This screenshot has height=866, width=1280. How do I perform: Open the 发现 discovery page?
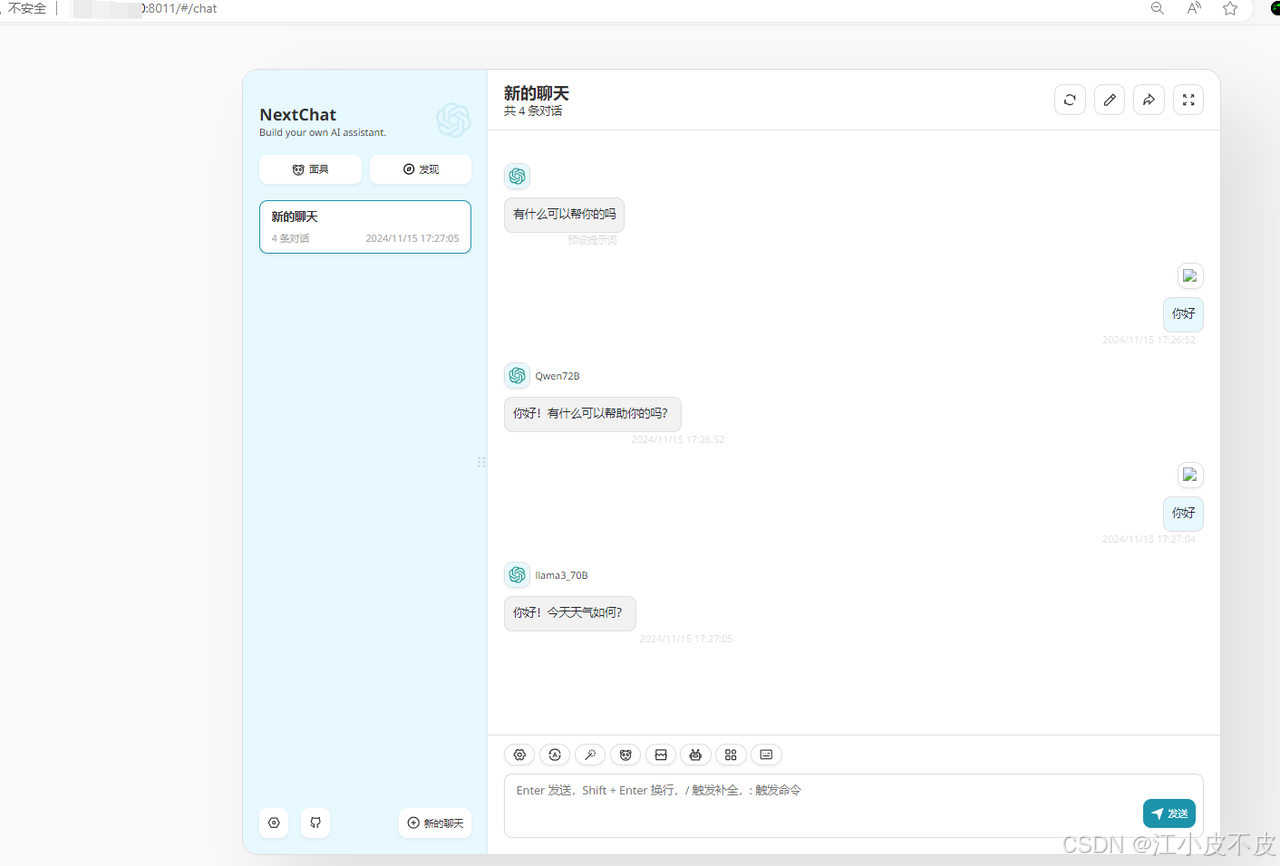coord(420,170)
